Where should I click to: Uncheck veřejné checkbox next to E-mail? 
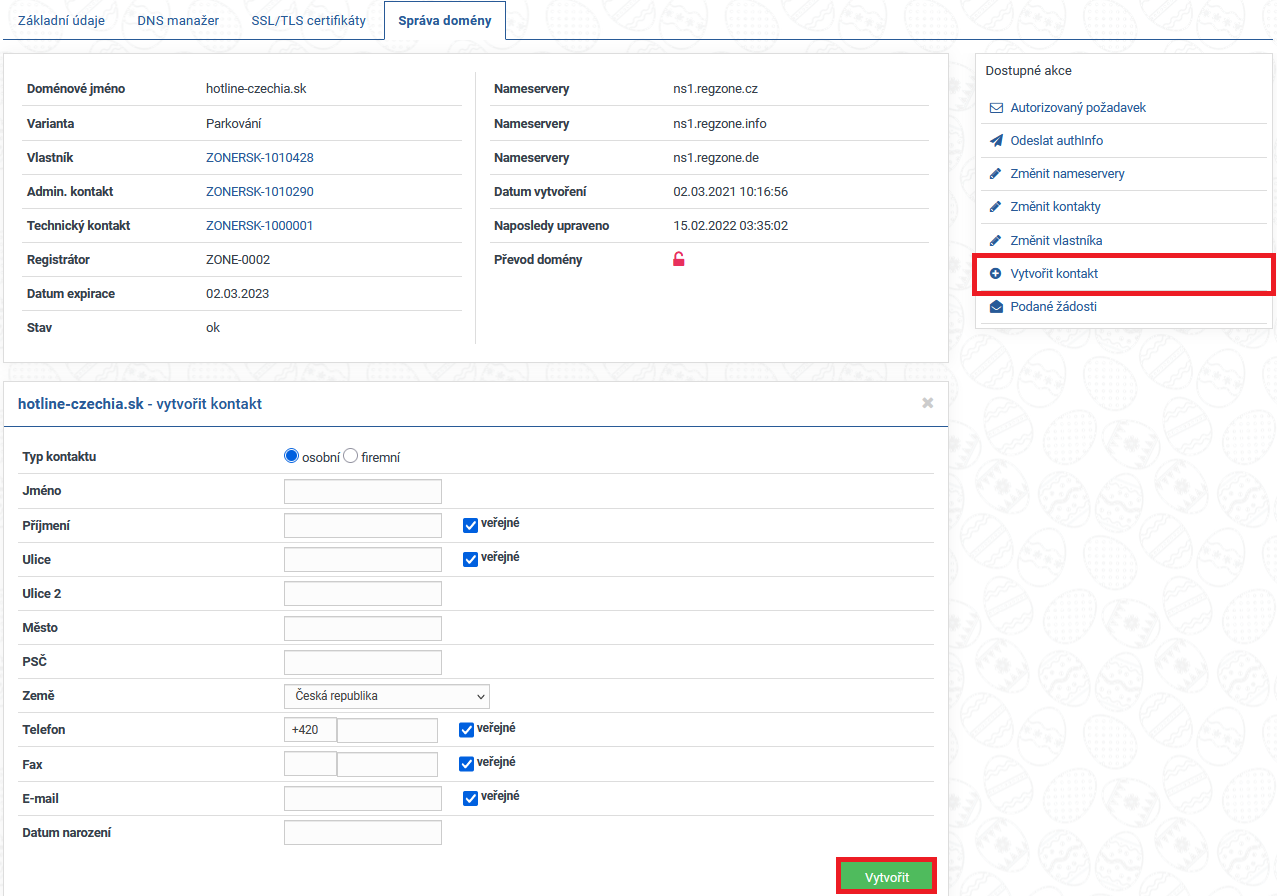[x=470, y=798]
